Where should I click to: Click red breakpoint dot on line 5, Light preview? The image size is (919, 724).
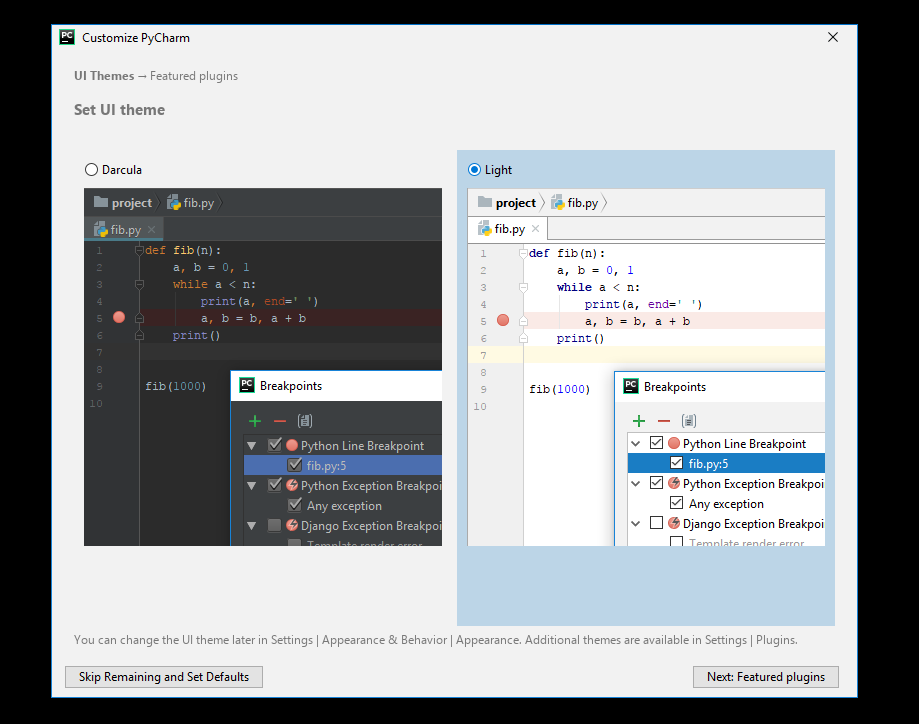[x=503, y=320]
